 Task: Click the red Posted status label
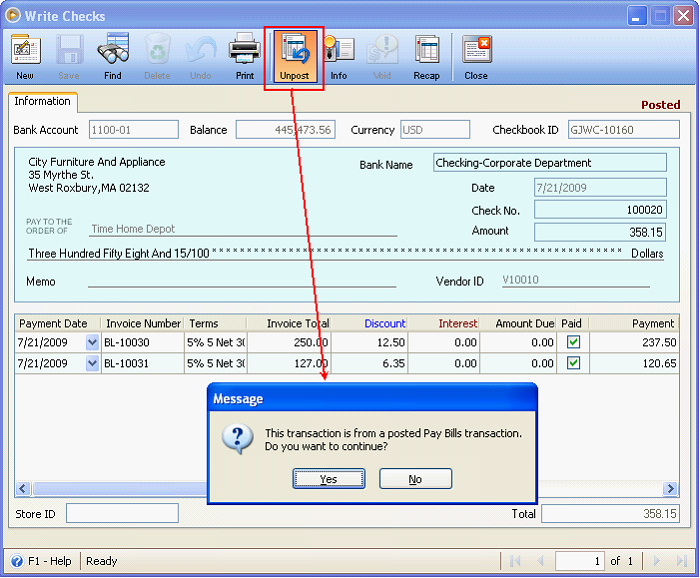tap(660, 105)
